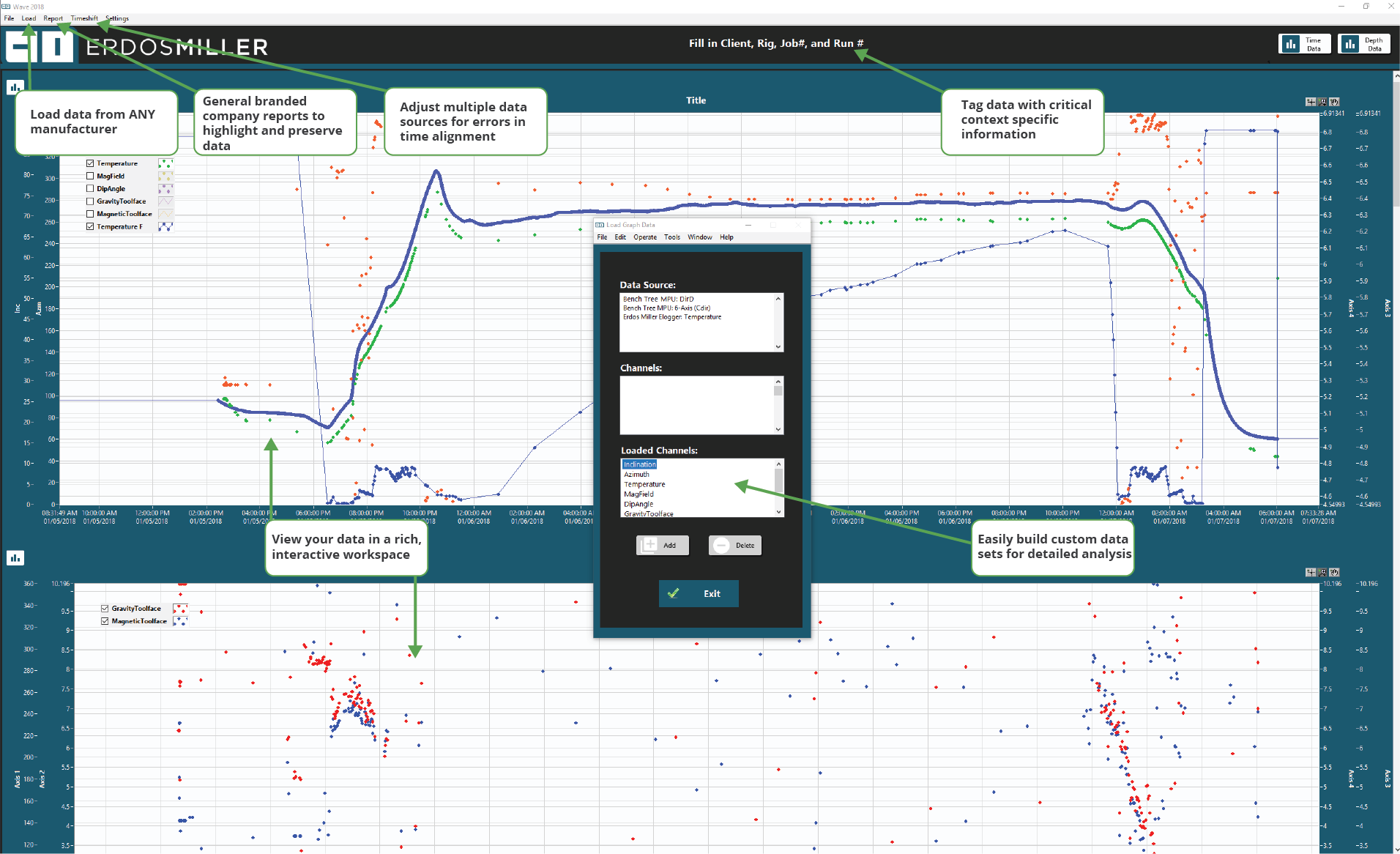Screen dimensions: 1400x854
Task: Open the Timeshift menu
Action: [84, 18]
